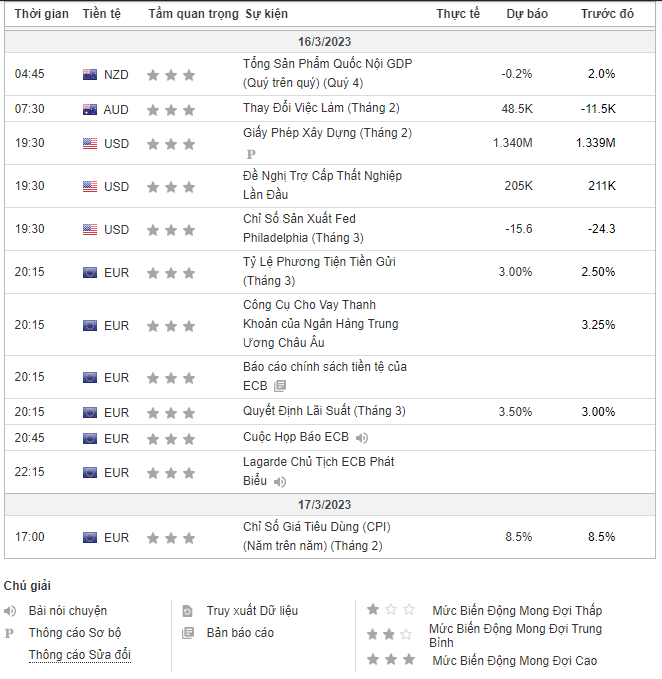The height and width of the screenshot is (679, 662).
Task: Click the Tầm quan trọng column header
Action: click(193, 14)
